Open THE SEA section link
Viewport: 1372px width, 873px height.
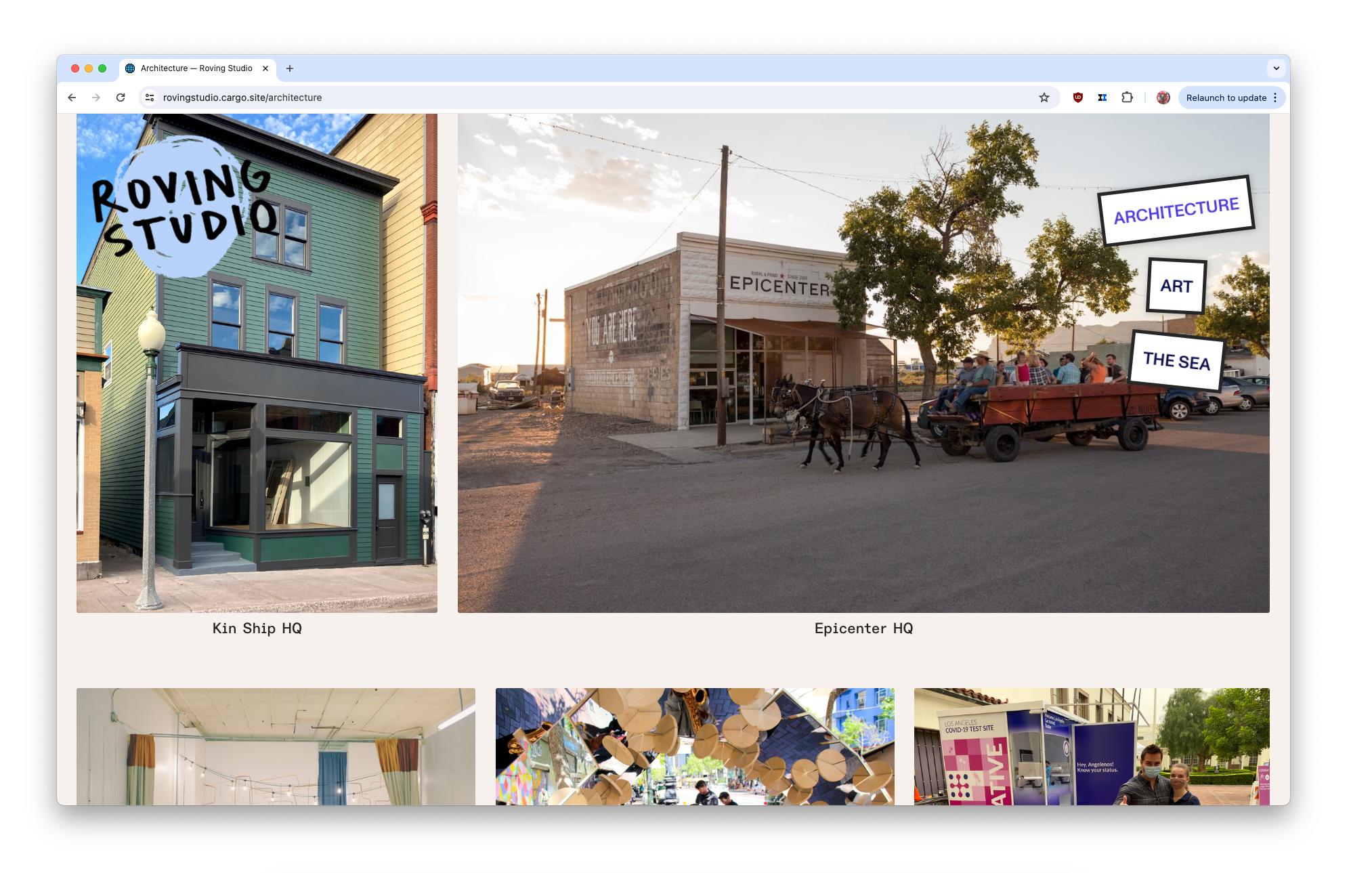[x=1176, y=361]
